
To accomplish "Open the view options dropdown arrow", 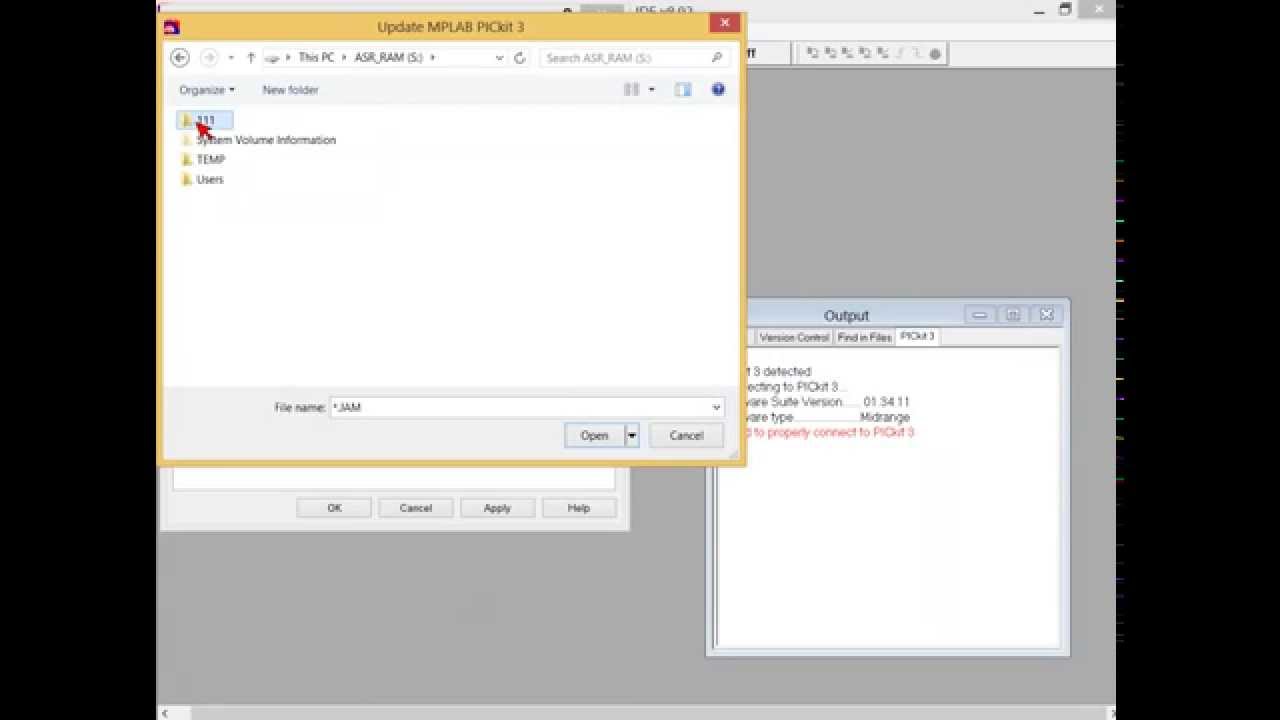I will coord(651,90).
